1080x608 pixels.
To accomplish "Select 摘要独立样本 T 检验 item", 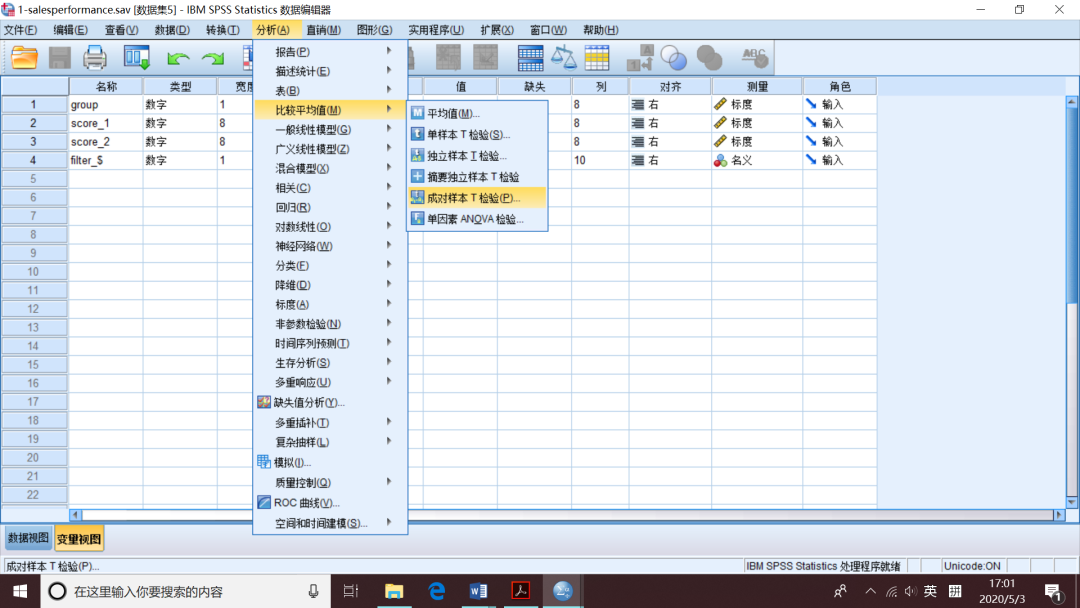I will 477,177.
